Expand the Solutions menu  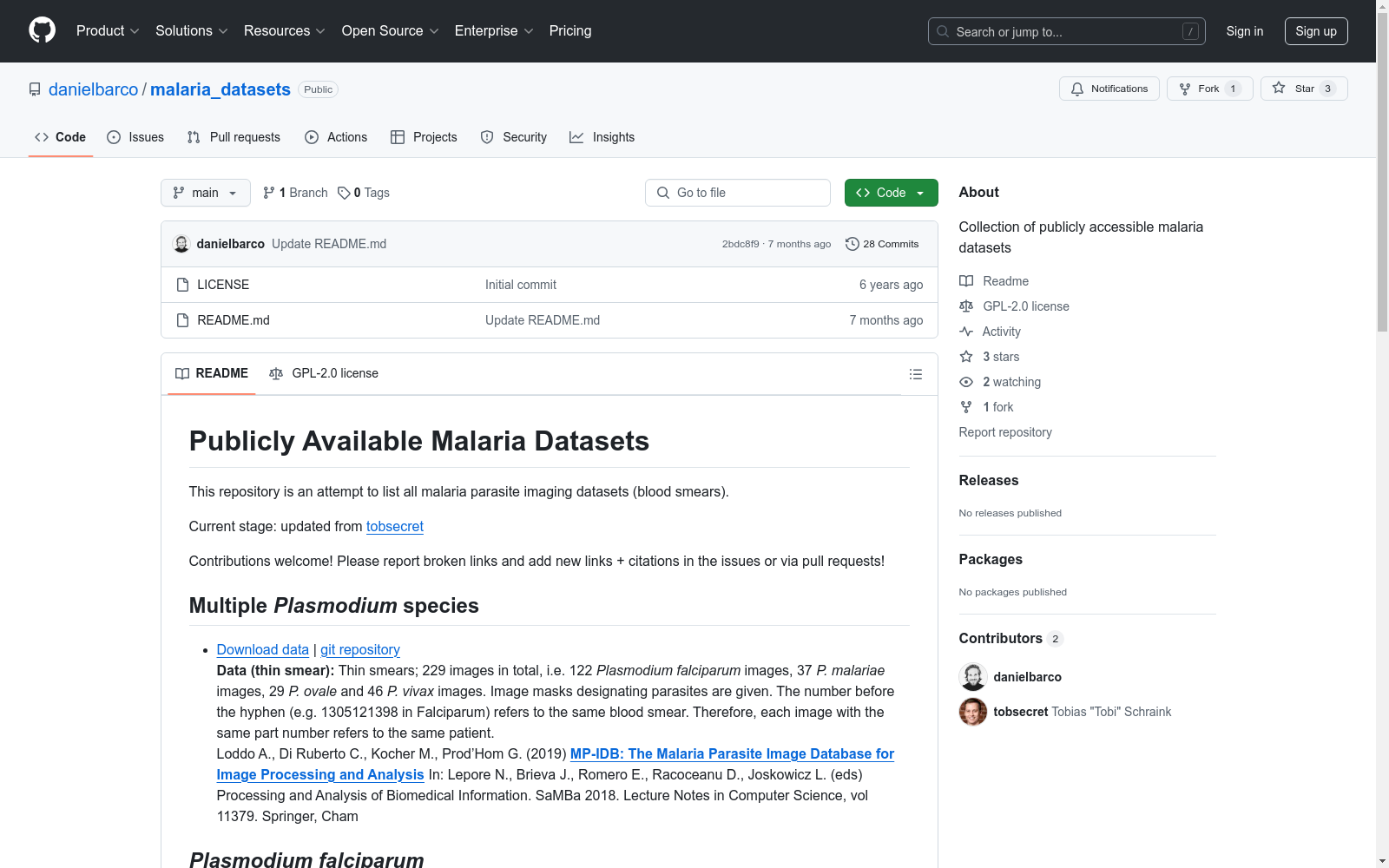coord(192,30)
